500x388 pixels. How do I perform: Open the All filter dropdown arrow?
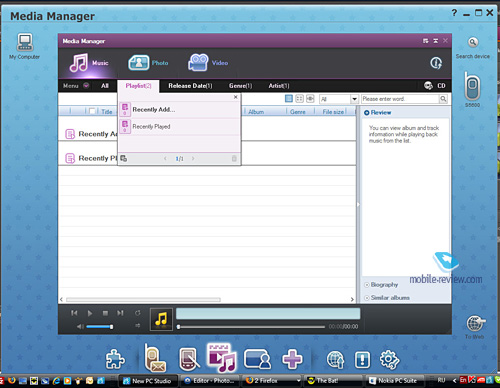(x=354, y=99)
